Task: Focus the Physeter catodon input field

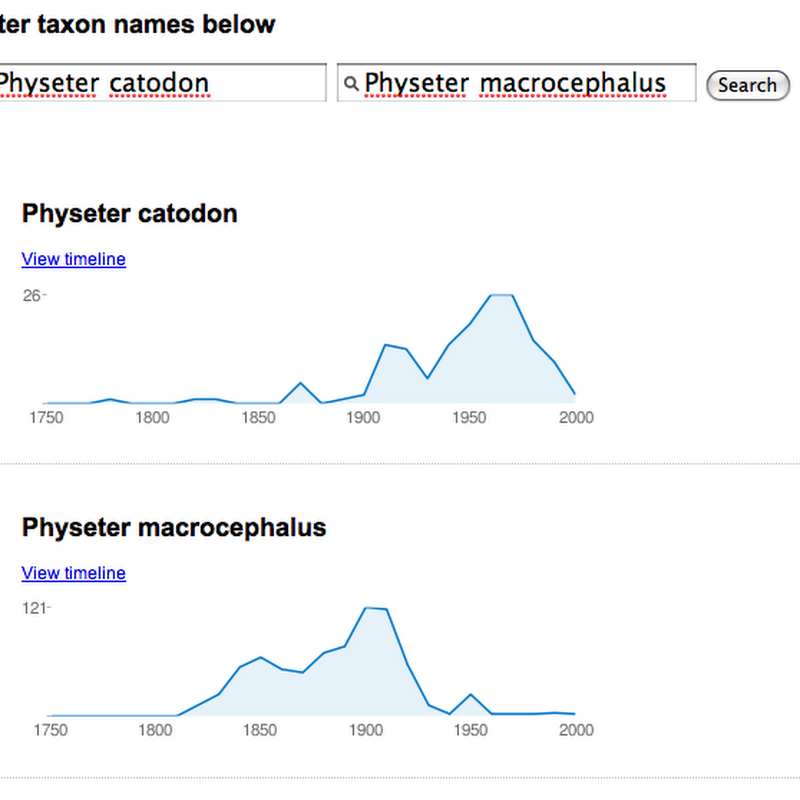Action: pos(163,83)
